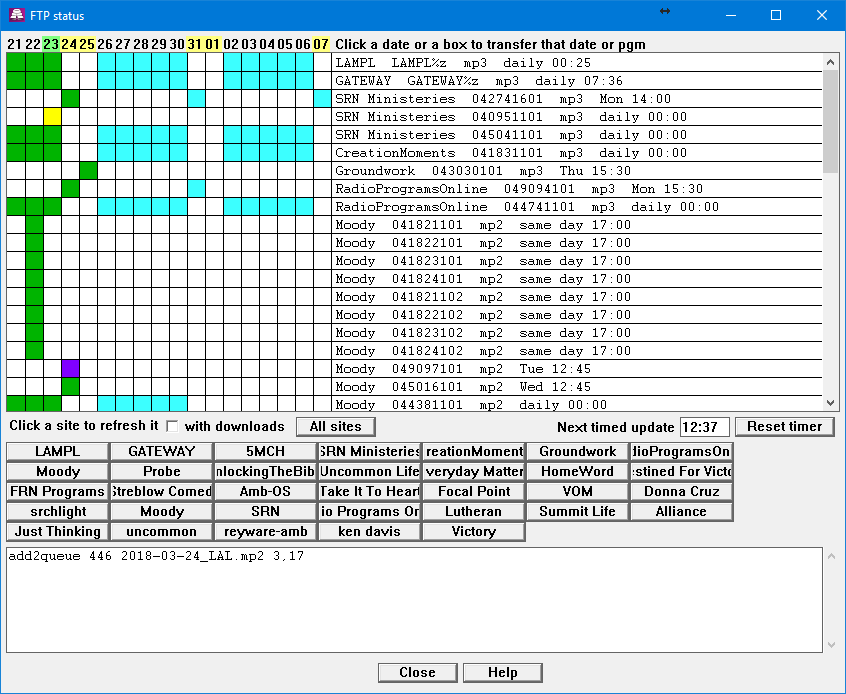Maximize the FTP status window
This screenshot has width=846, height=694.
click(776, 15)
